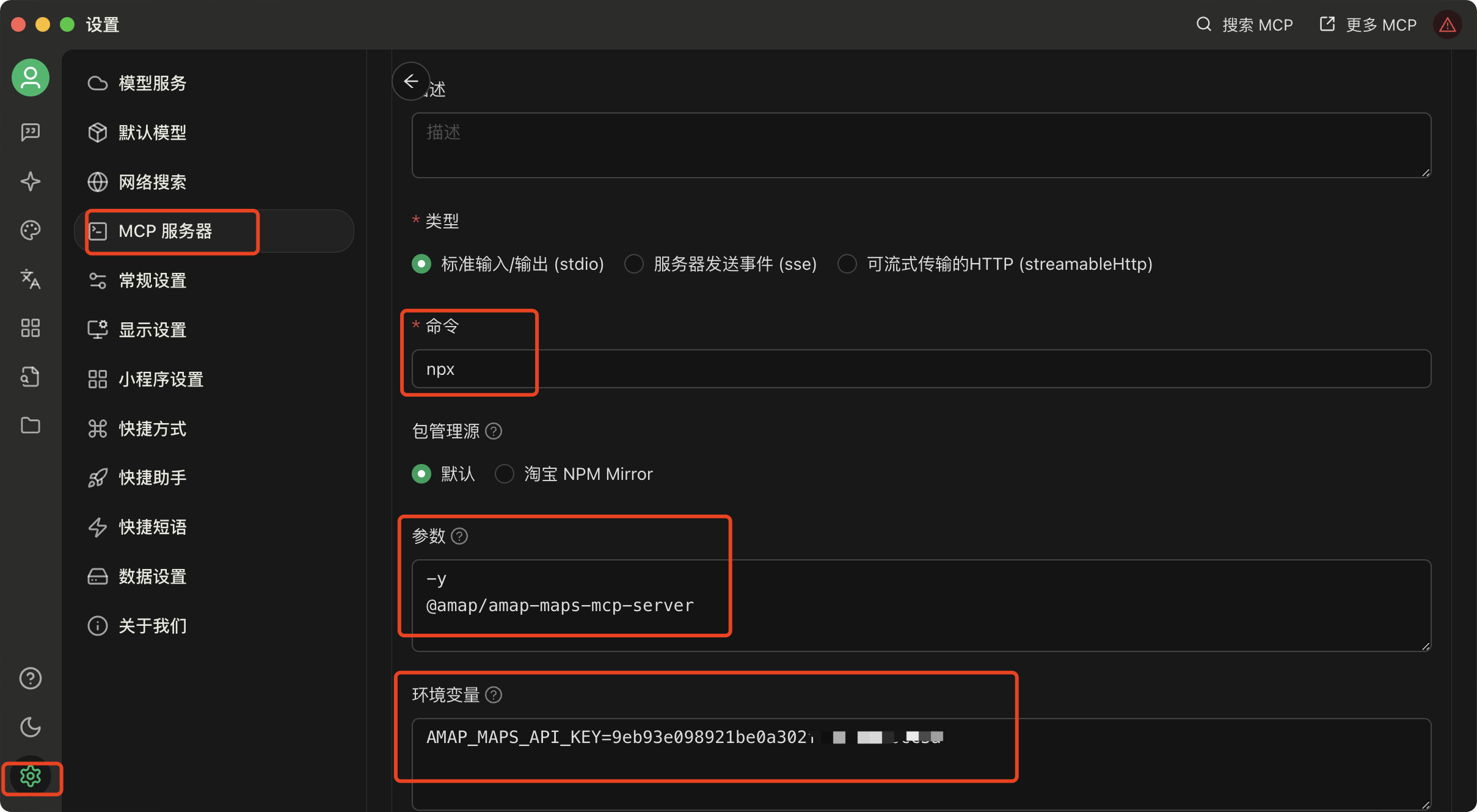Image resolution: width=1477 pixels, height=812 pixels.
Task: Open the knowledge base sidebar icon
Action: (30, 377)
